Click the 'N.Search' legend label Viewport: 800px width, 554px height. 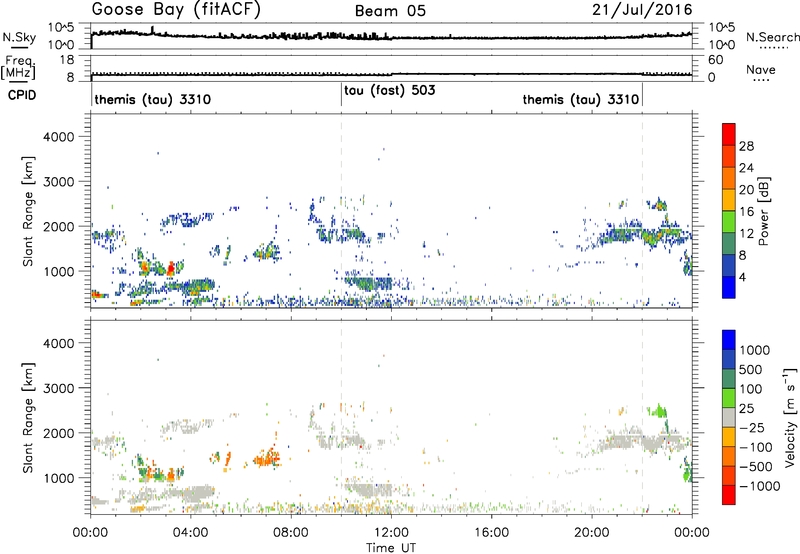point(772,37)
